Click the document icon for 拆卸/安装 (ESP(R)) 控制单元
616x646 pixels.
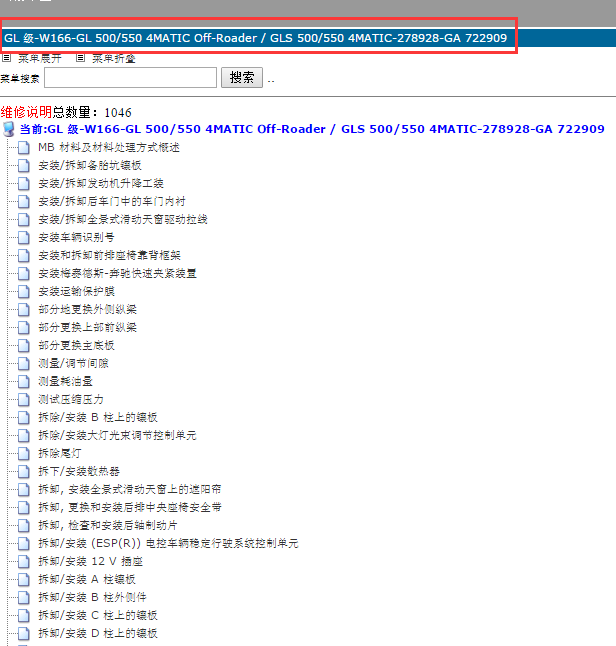pyautogui.click(x=24, y=543)
